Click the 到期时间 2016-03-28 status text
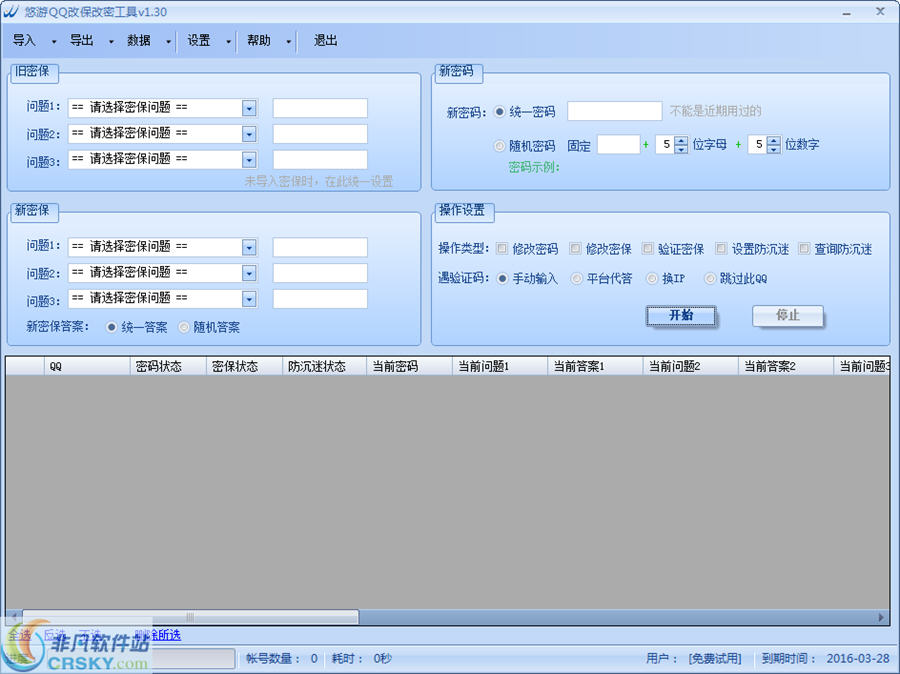Screen dimensions: 900x674 tap(825, 658)
